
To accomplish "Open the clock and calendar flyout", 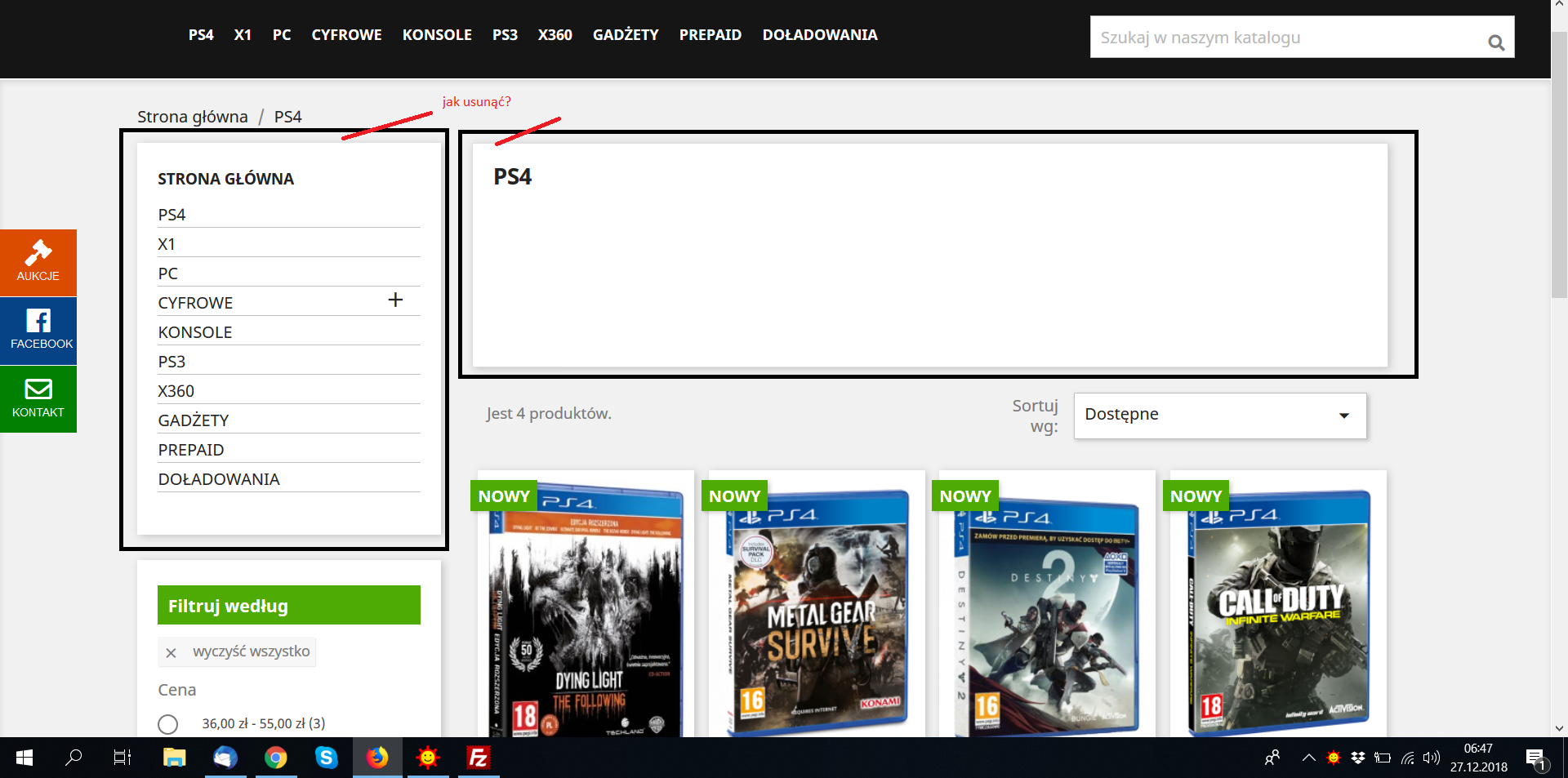I will pos(1478,758).
